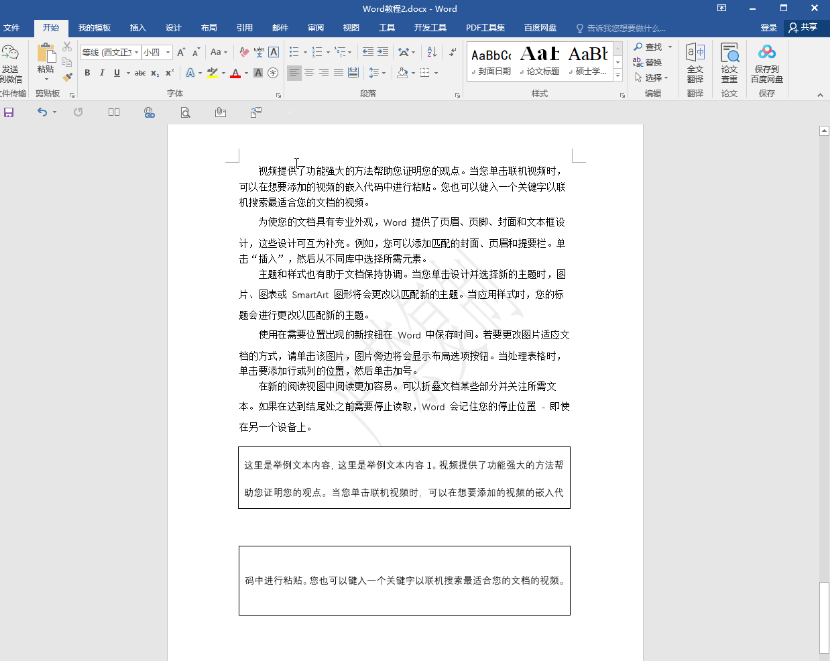Screen dimensions: 830x661
Task: Click the Save icon in quick access toolbar
Action: (x=9, y=113)
